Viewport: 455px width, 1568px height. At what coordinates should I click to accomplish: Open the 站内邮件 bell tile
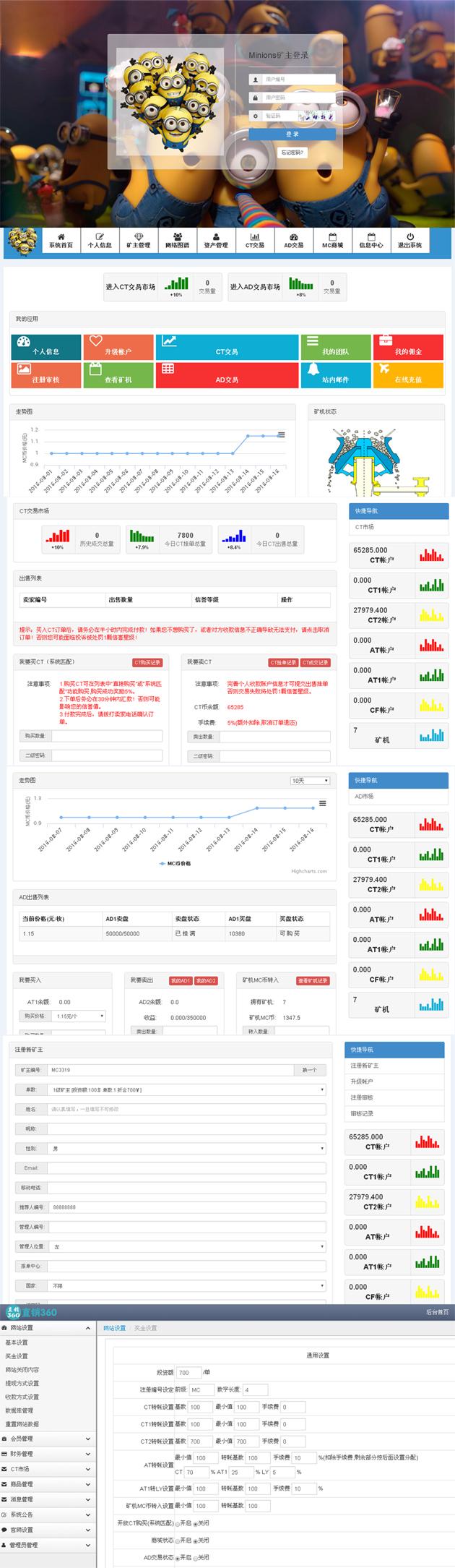pyautogui.click(x=336, y=375)
